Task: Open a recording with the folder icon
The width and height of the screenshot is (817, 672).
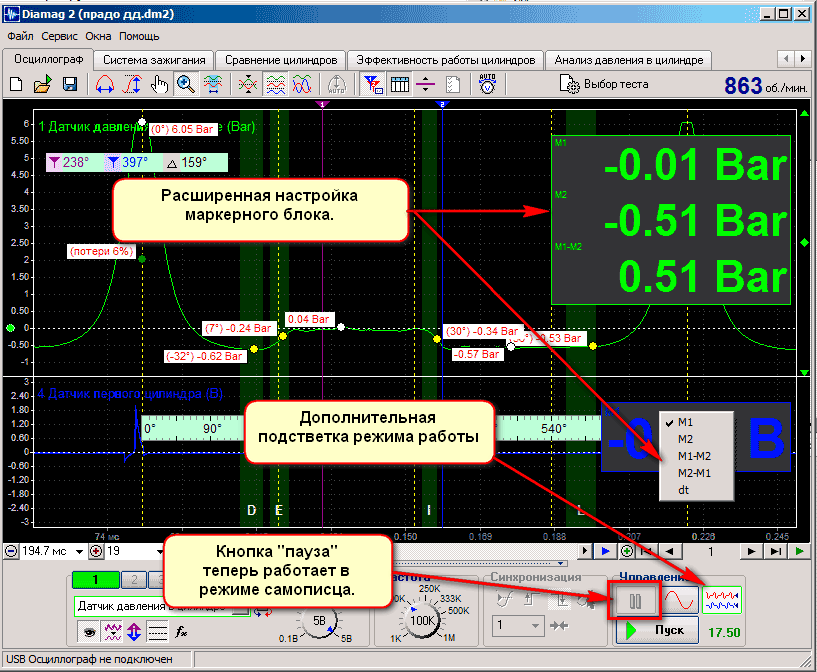Action: (43, 84)
